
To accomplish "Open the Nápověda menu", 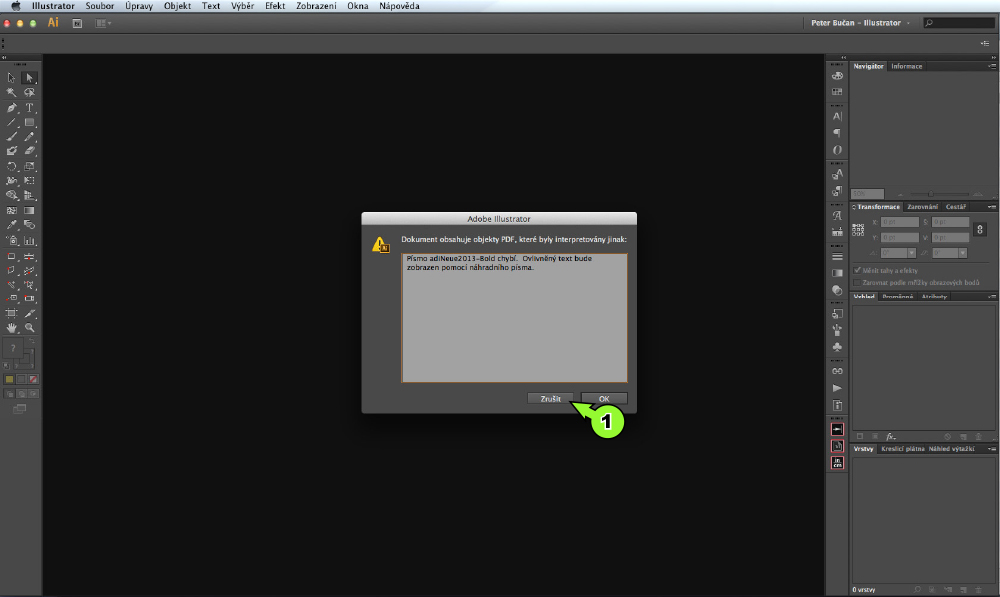I will click(399, 6).
